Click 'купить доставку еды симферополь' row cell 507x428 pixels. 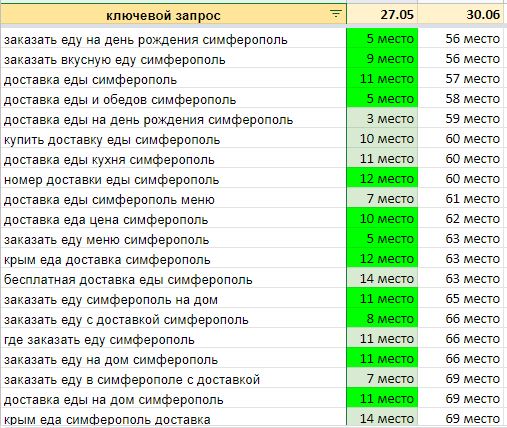(173, 139)
